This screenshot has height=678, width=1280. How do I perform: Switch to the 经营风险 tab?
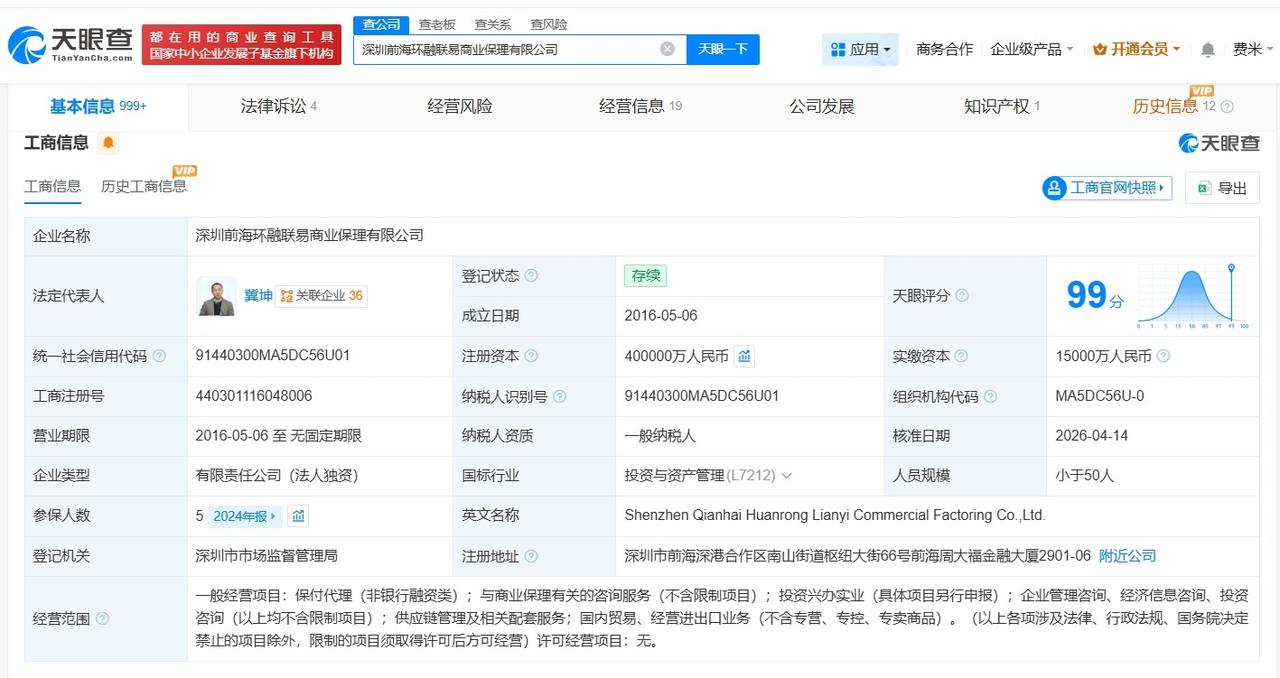click(460, 106)
